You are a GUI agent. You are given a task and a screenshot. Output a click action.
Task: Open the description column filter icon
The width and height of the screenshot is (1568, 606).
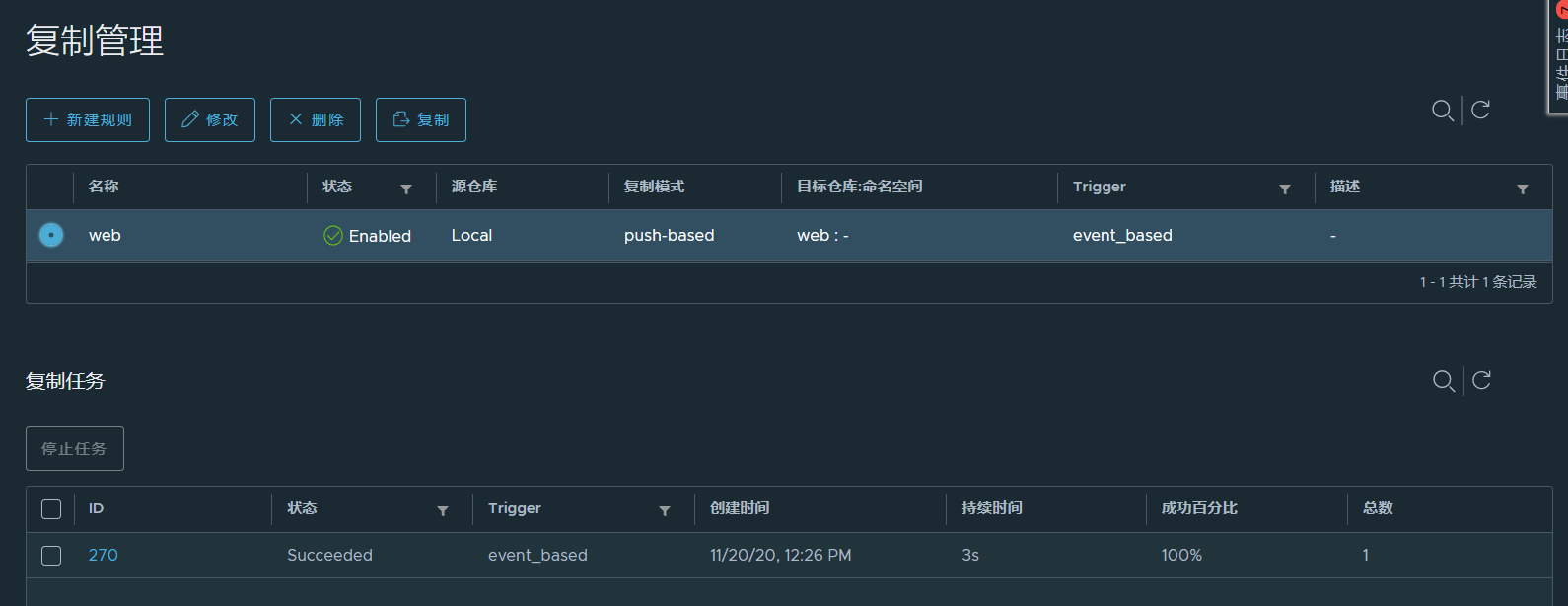1523,189
